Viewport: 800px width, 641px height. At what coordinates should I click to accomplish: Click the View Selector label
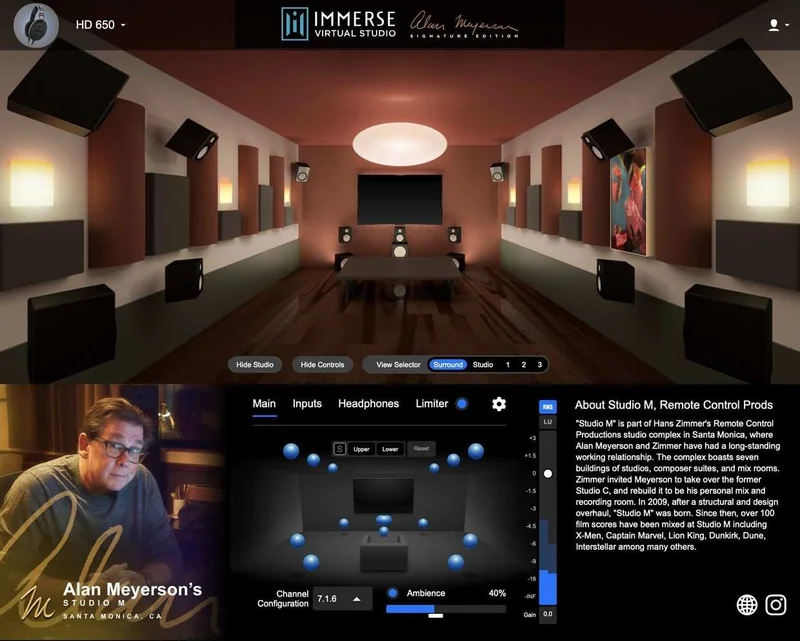click(x=398, y=364)
